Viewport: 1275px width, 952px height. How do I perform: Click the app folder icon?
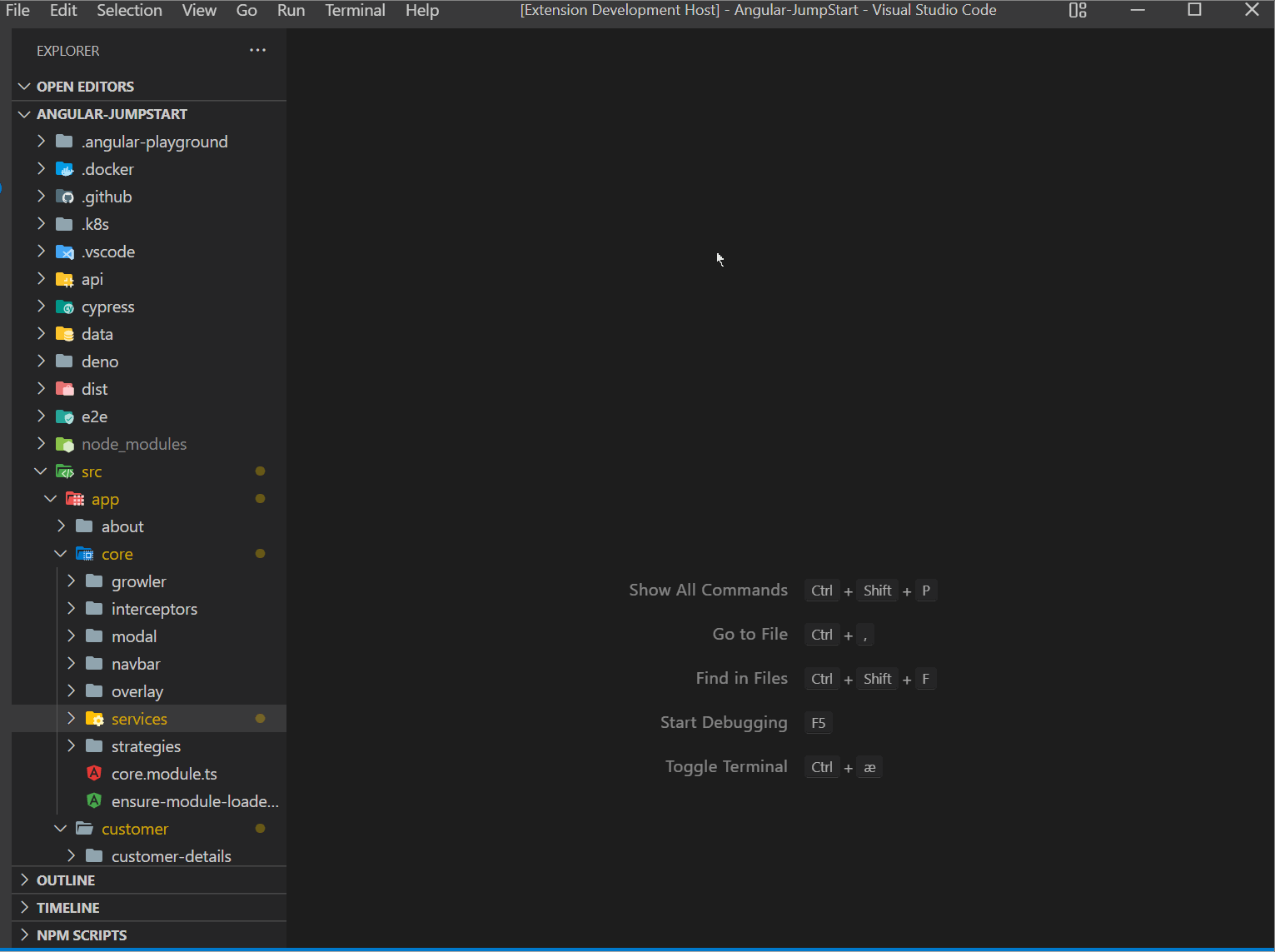click(x=75, y=499)
